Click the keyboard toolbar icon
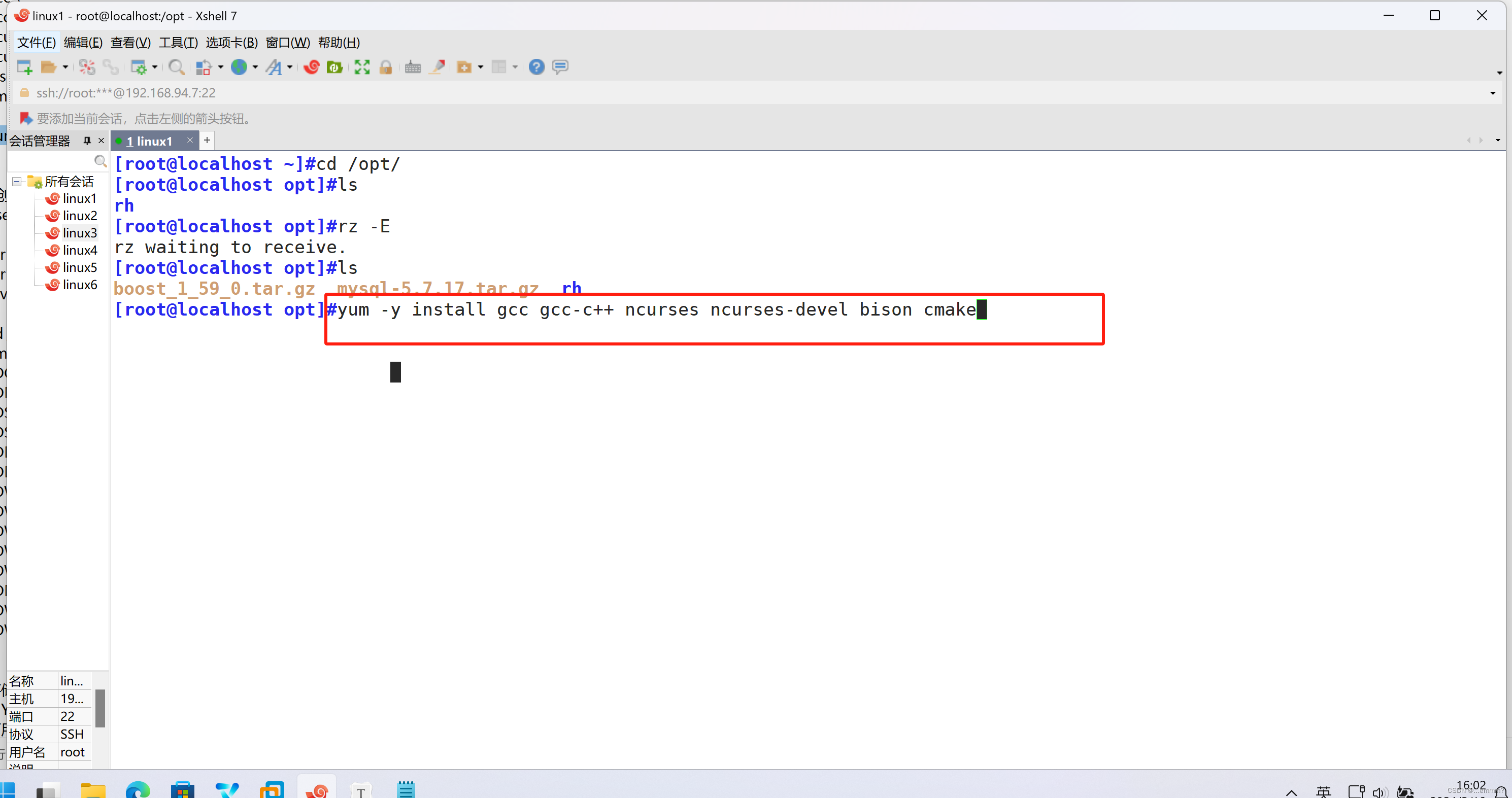The width and height of the screenshot is (1512, 798). tap(413, 67)
